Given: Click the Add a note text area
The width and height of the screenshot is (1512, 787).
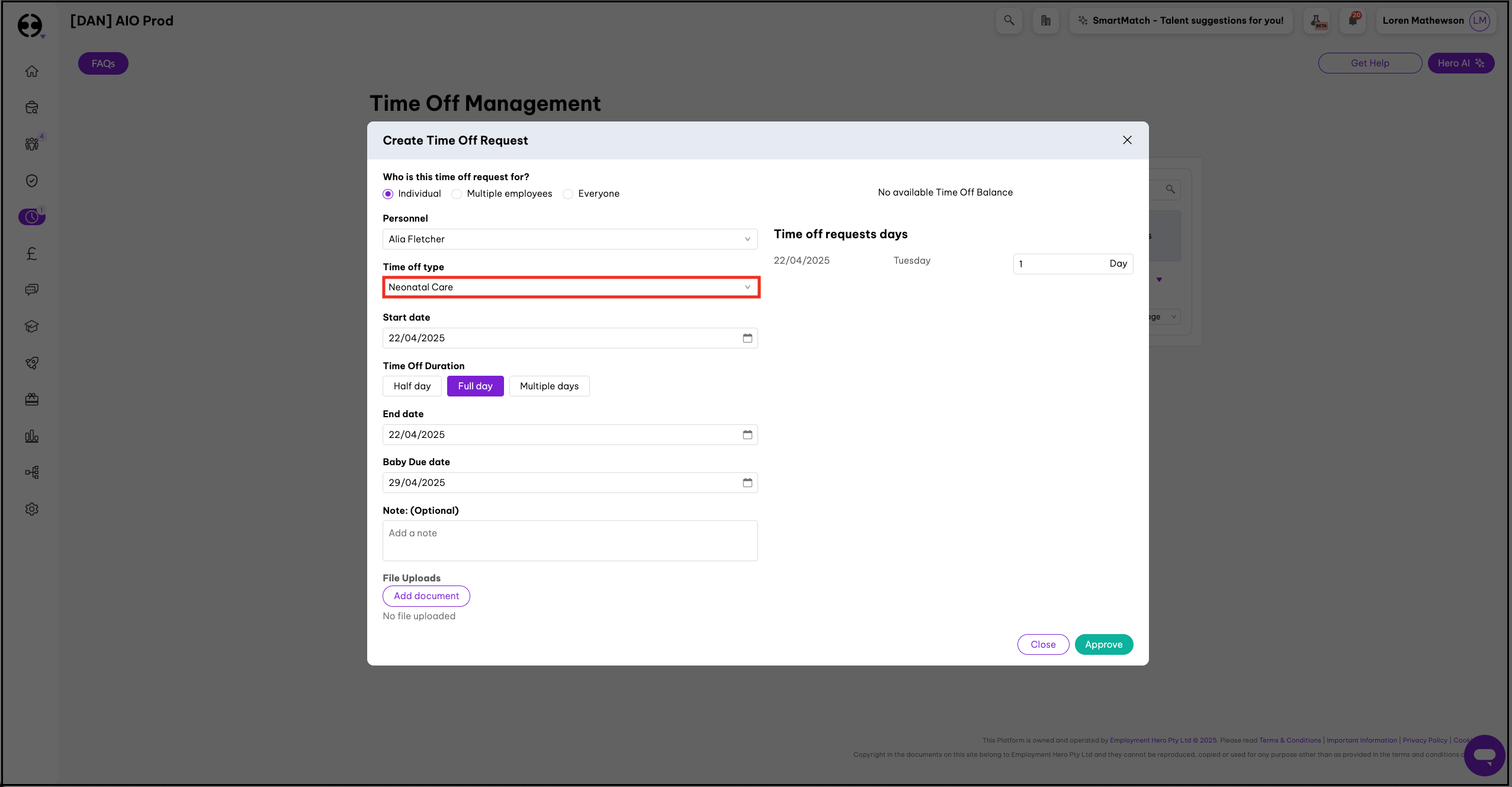Looking at the screenshot, I should point(570,540).
